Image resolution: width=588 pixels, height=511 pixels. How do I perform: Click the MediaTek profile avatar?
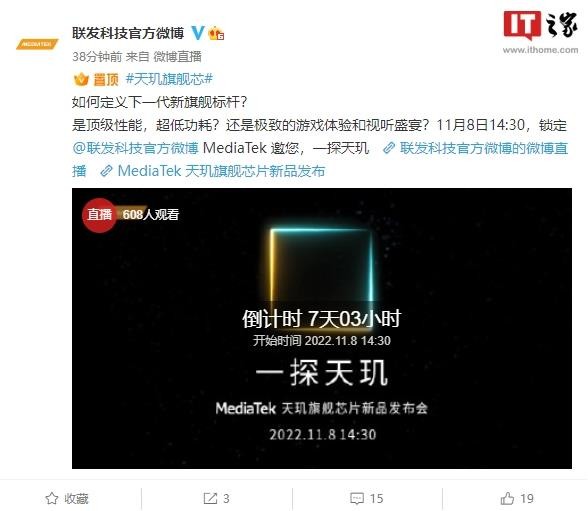(37, 44)
